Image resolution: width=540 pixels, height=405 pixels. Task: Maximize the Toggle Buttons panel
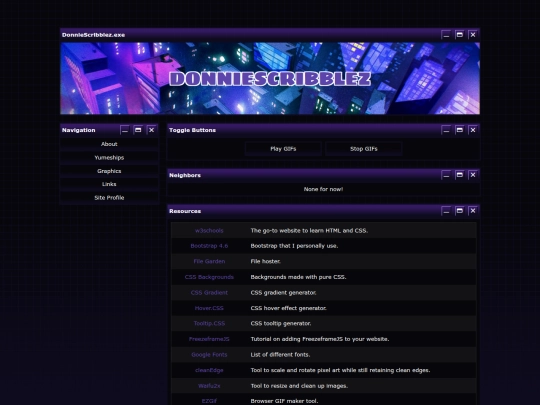459,130
